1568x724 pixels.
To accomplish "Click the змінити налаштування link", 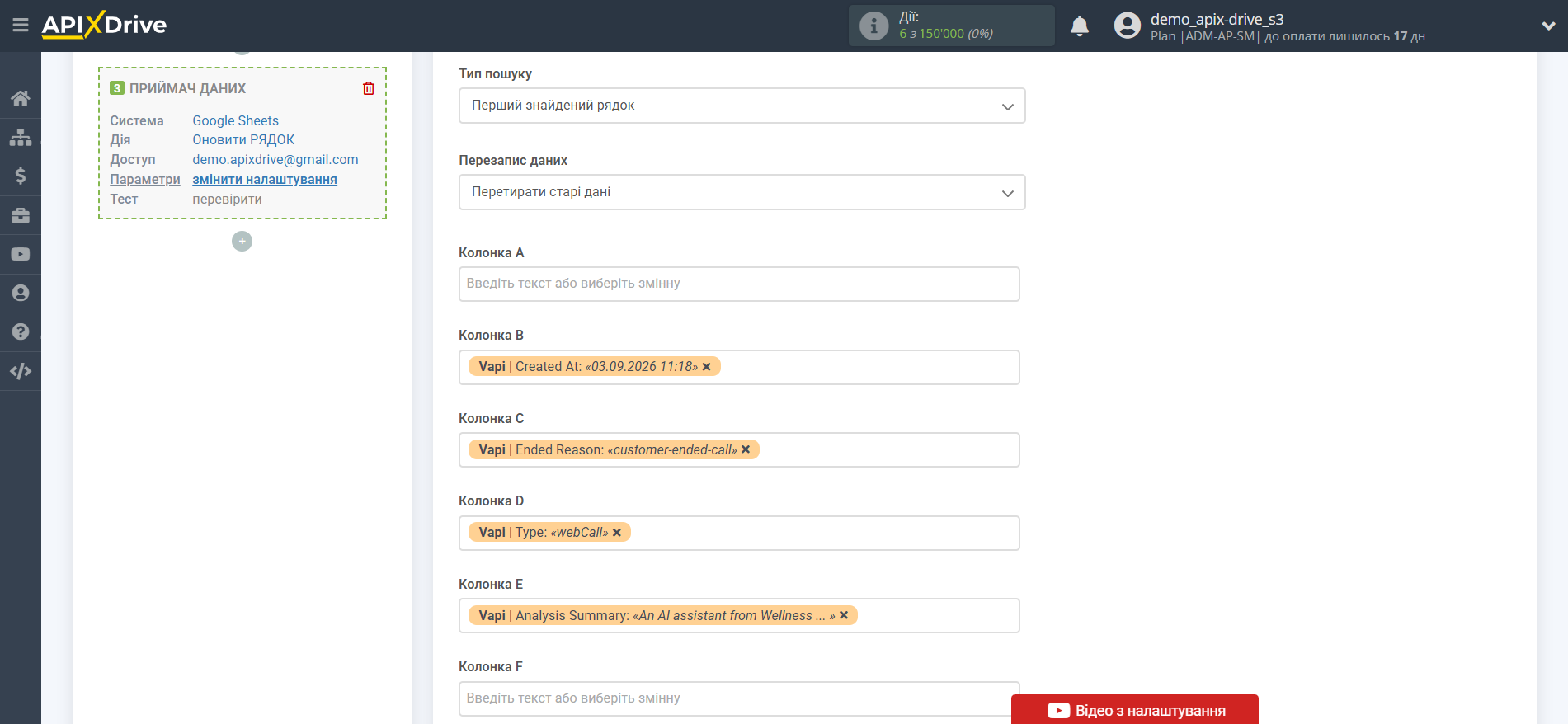I will click(265, 179).
